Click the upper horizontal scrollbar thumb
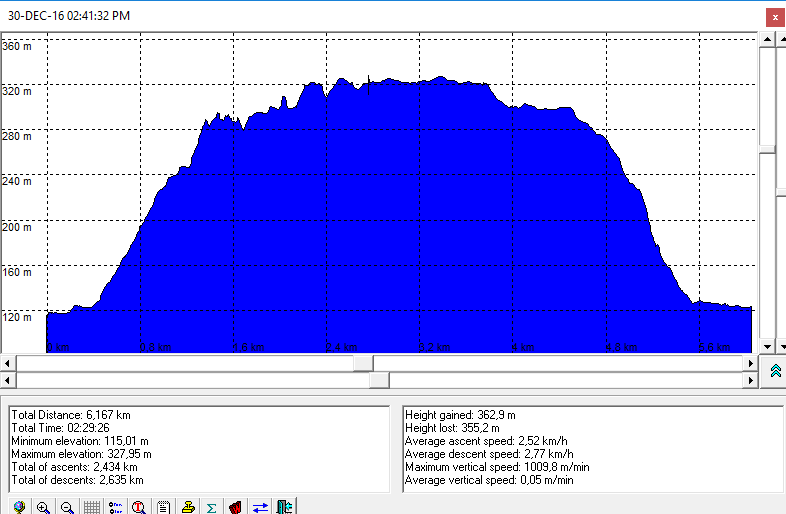786x514 pixels. [x=362, y=363]
